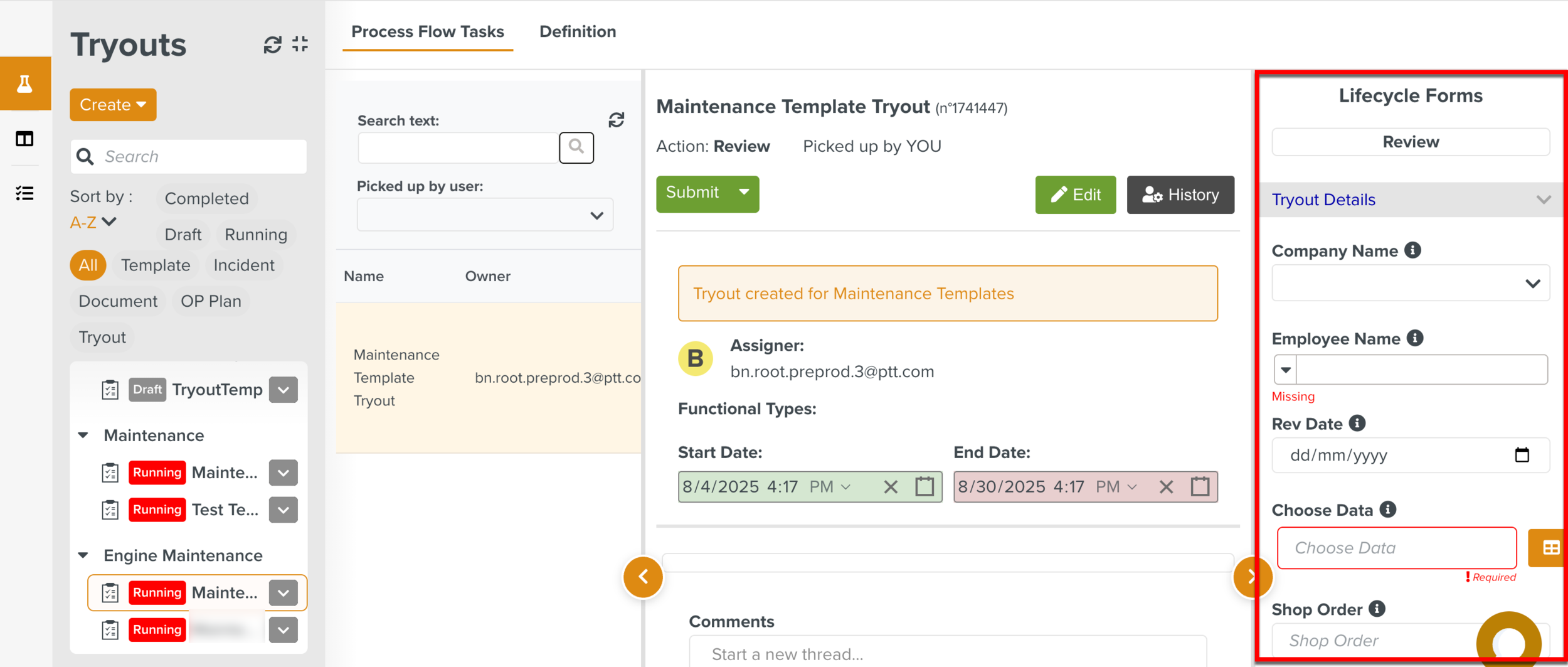Click the green Edit button
Screen dimensions: 1568x667
[1075, 195]
